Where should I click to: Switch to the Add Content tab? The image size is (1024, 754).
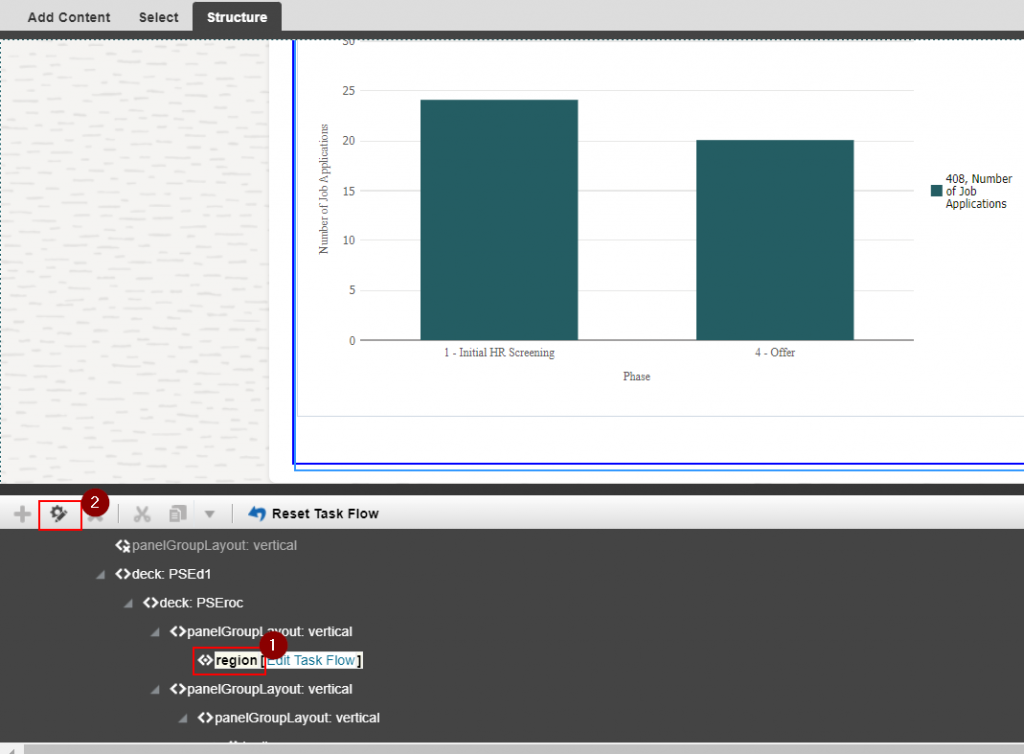point(68,16)
